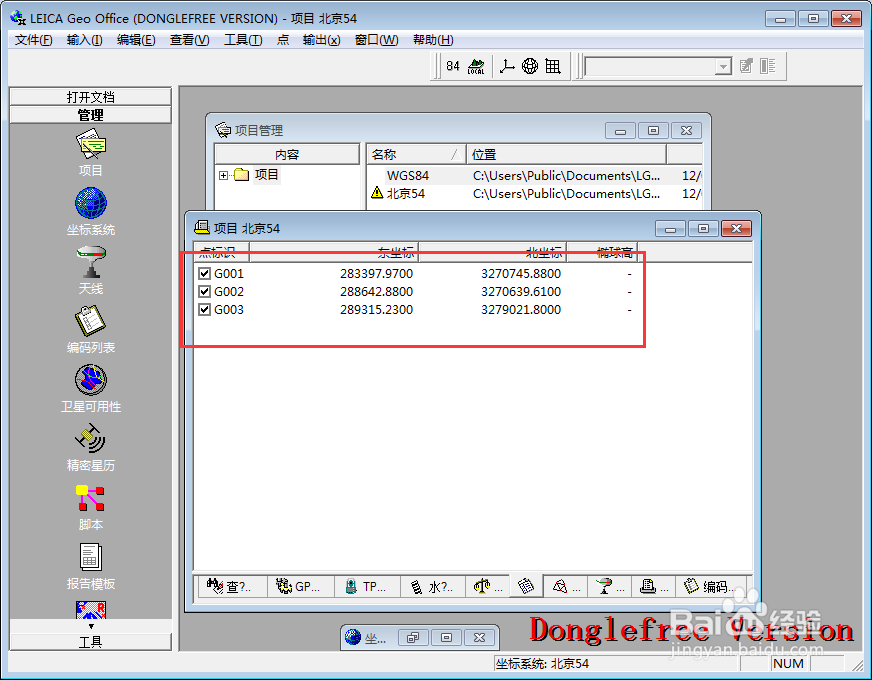
Task: Sort by the 名称 column header
Action: 415,154
